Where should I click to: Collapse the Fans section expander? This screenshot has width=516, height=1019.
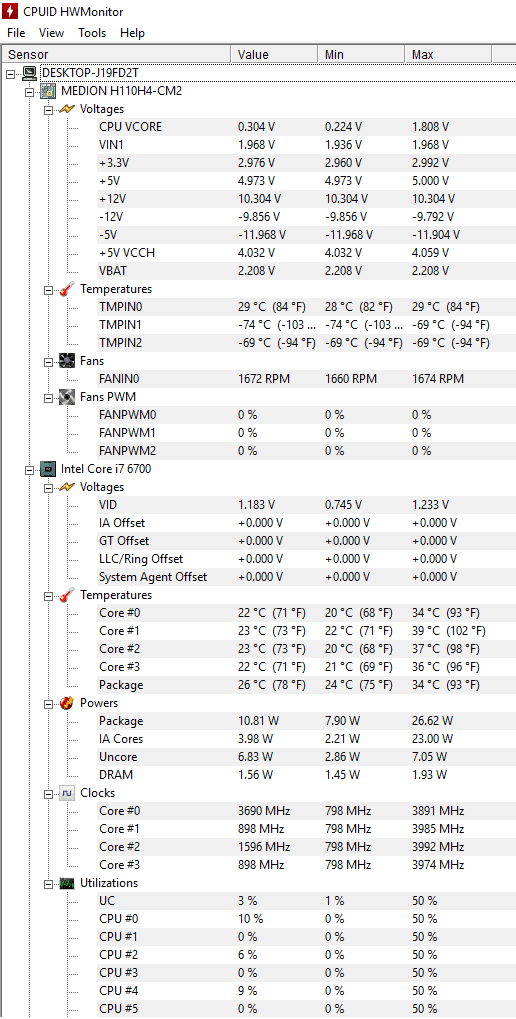(x=48, y=361)
